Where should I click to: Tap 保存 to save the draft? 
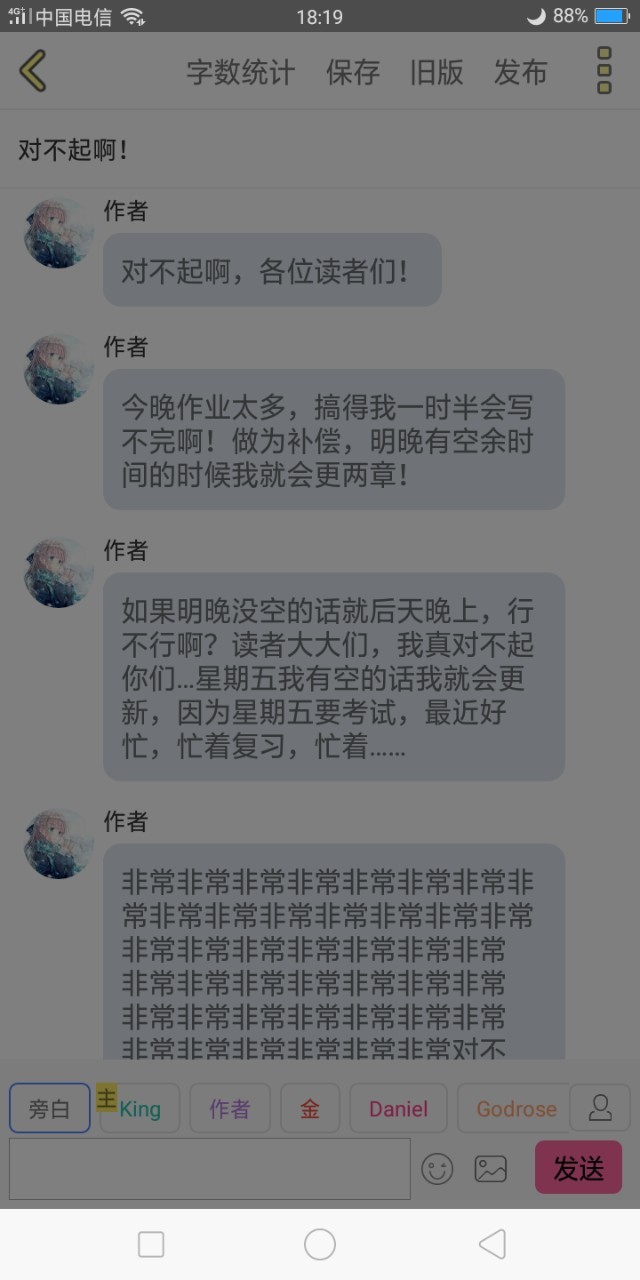pos(353,72)
